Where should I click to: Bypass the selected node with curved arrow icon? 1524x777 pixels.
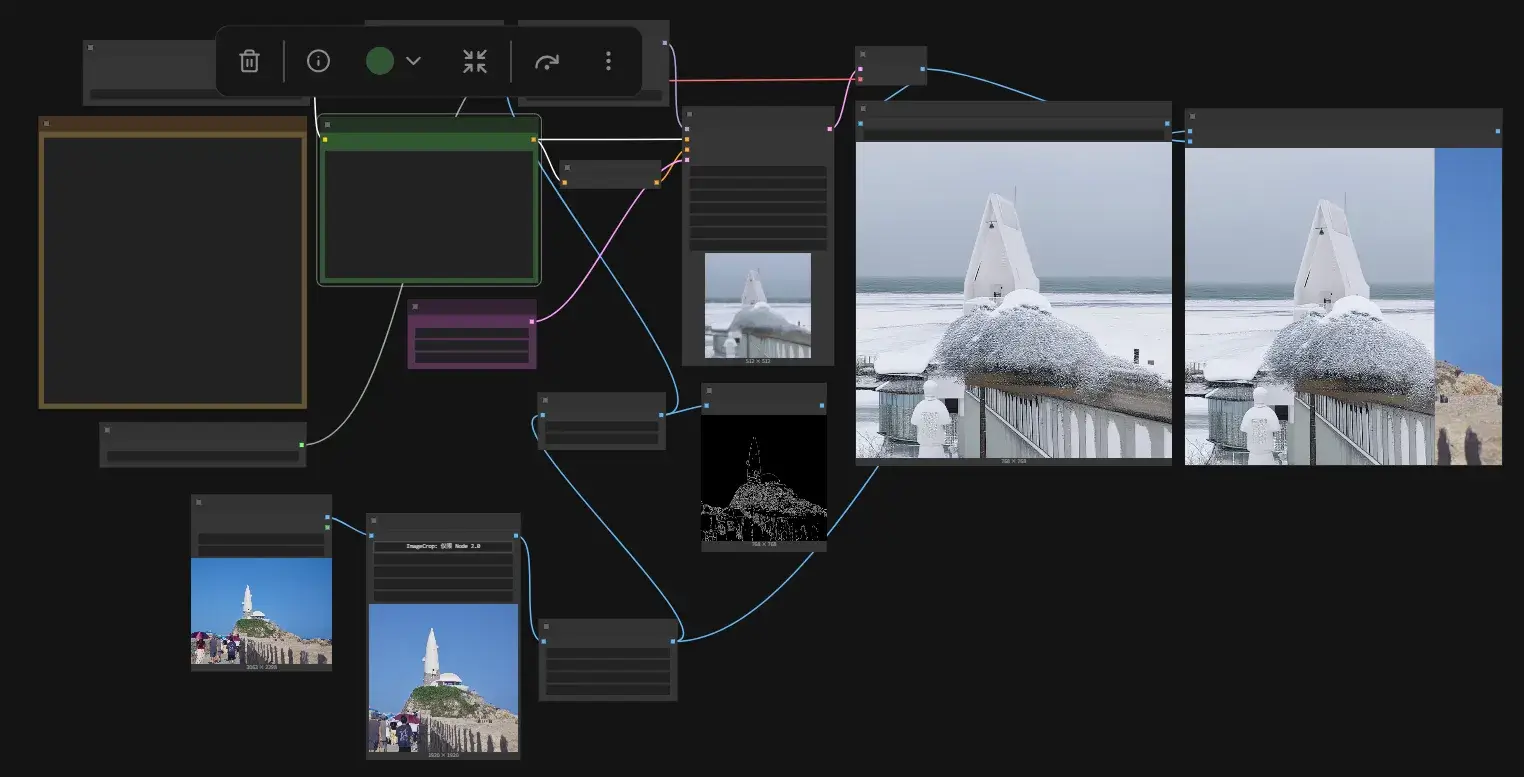point(546,61)
